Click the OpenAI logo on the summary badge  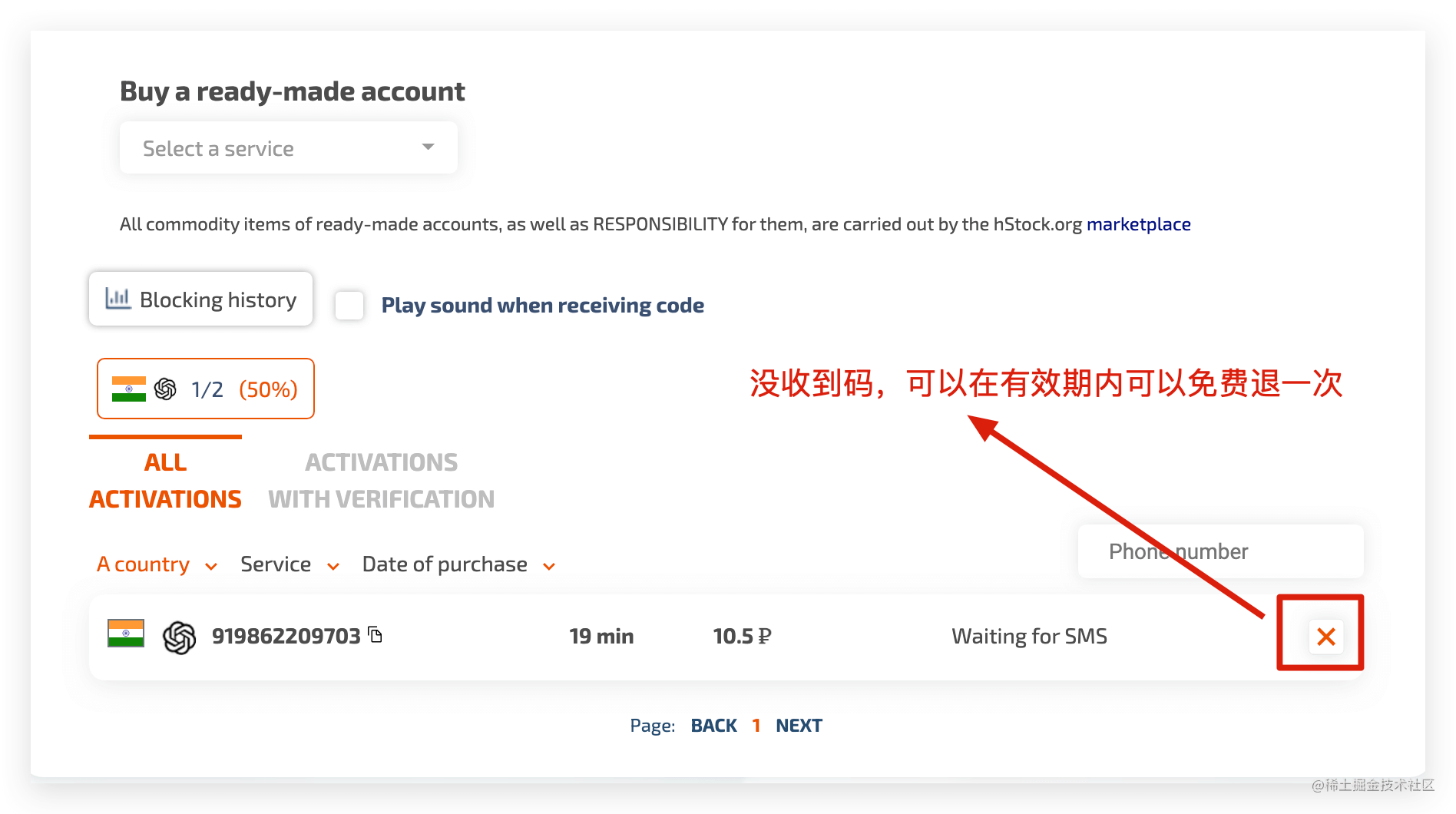(x=164, y=389)
